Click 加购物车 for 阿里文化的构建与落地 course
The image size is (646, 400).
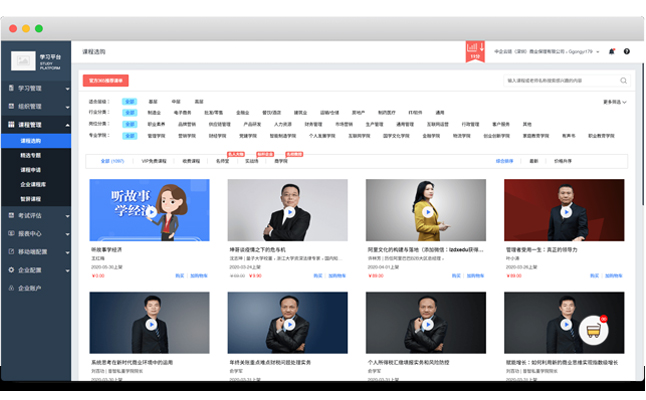[475, 276]
